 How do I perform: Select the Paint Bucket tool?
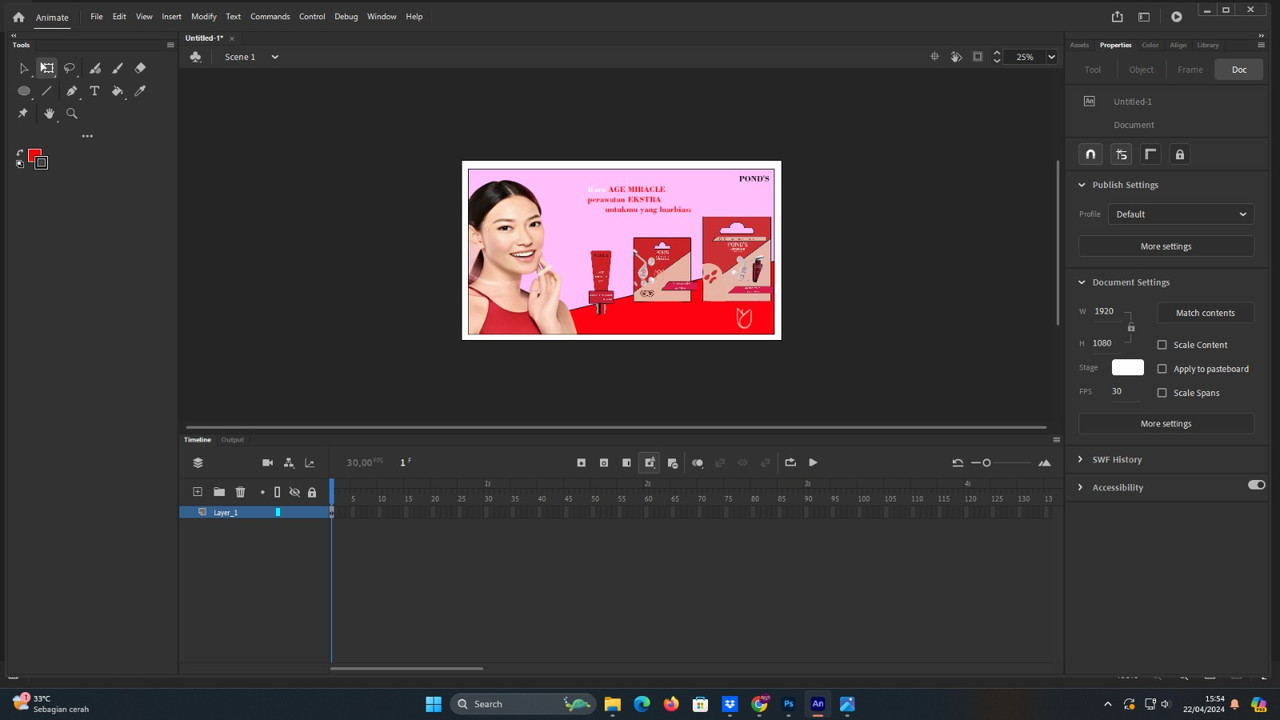[117, 91]
